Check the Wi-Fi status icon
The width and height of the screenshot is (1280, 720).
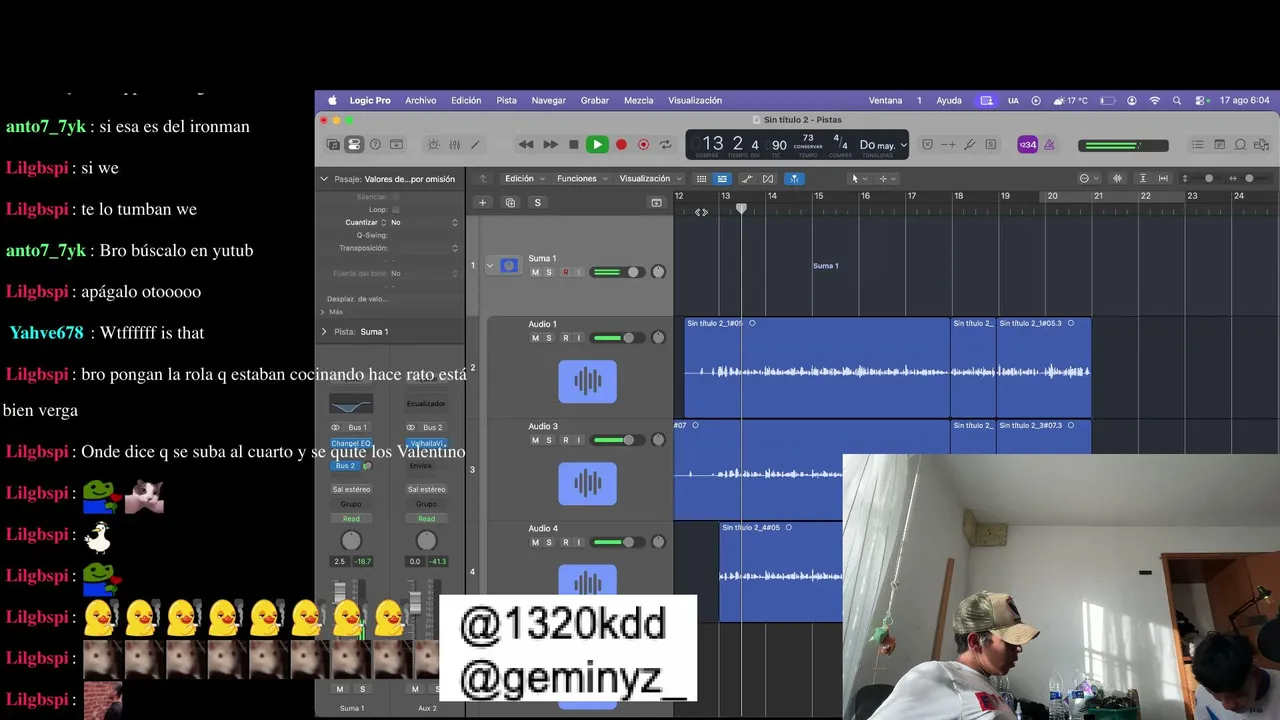click(x=1155, y=101)
